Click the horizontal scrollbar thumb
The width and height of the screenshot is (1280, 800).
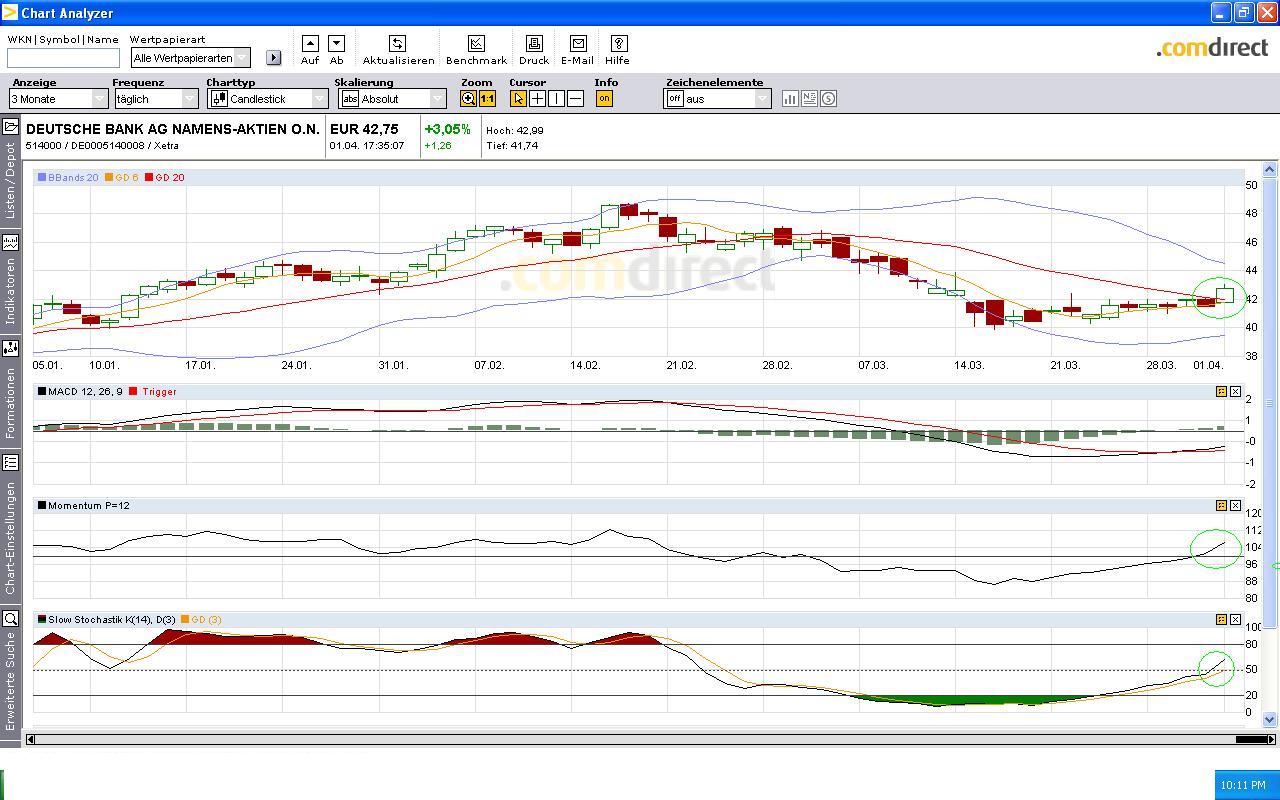[x=1251, y=739]
